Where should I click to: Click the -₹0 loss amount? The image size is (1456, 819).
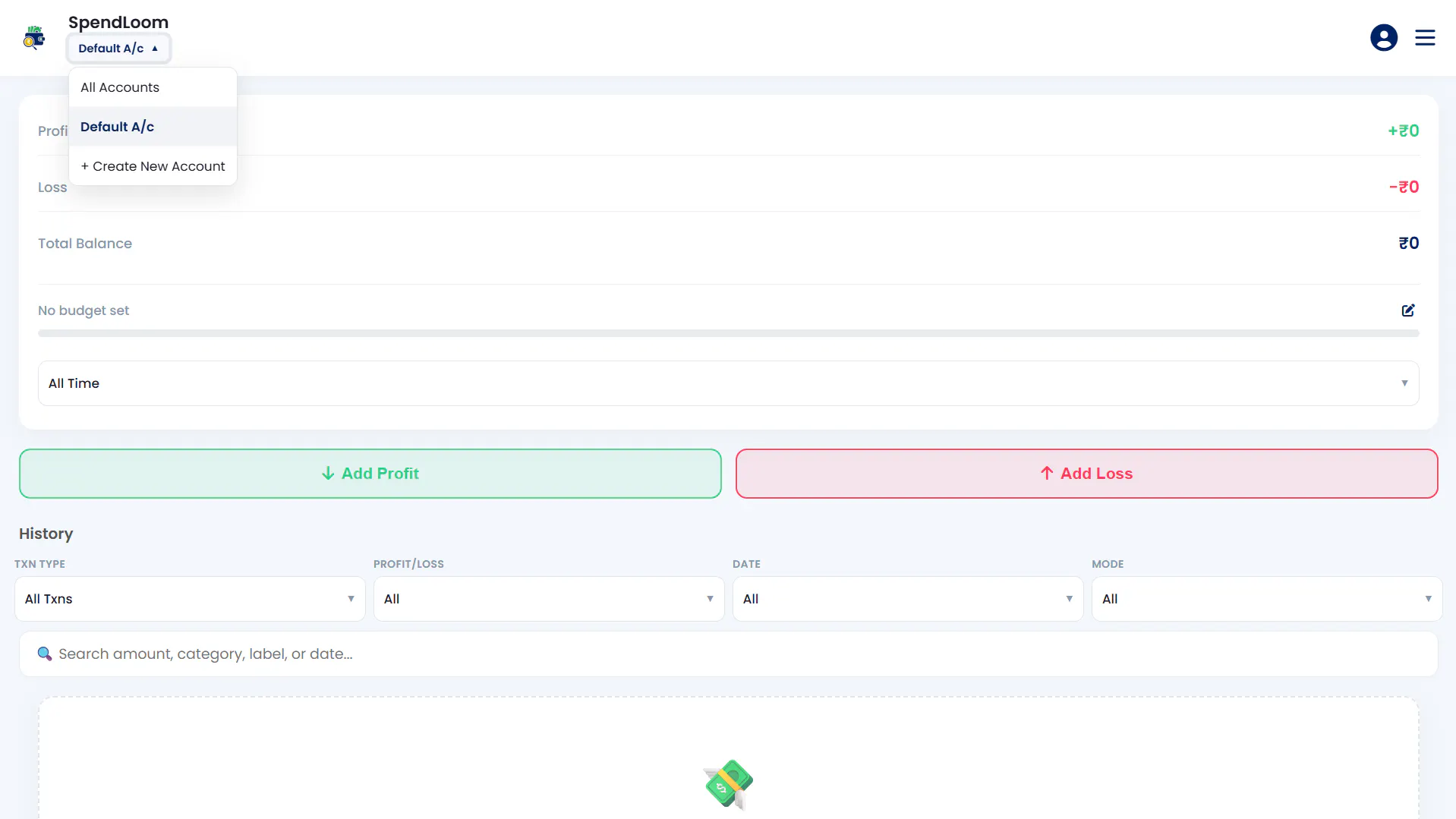1404,187
